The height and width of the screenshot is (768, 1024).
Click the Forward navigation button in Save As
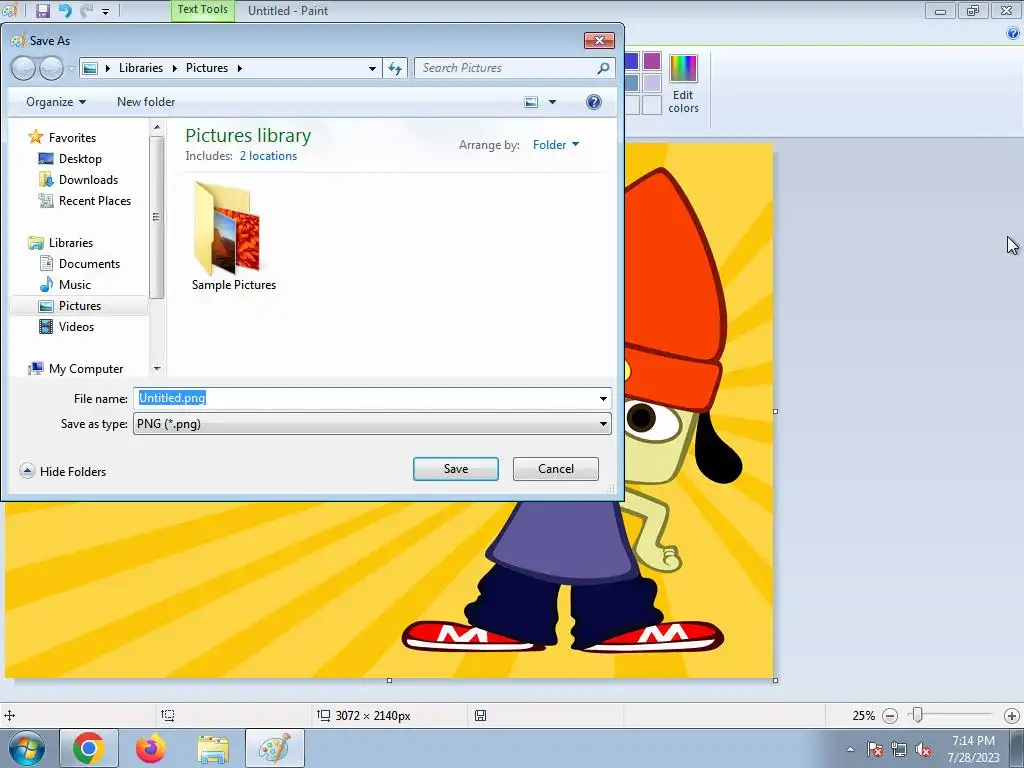[x=52, y=68]
